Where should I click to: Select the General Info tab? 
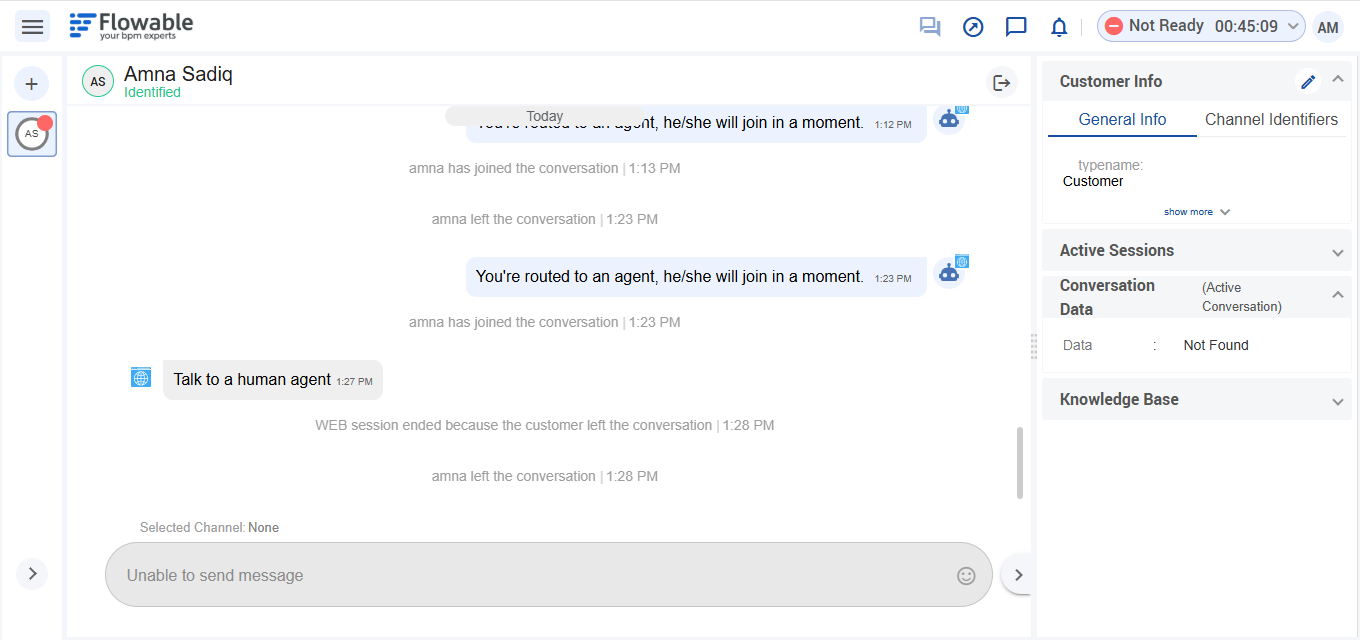[x=1122, y=119]
